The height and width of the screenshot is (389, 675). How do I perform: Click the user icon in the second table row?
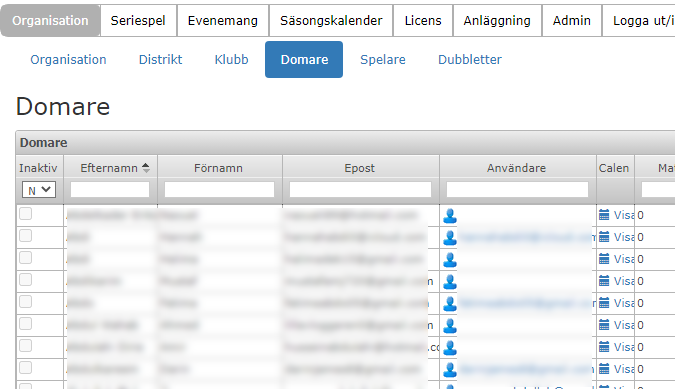tap(450, 238)
